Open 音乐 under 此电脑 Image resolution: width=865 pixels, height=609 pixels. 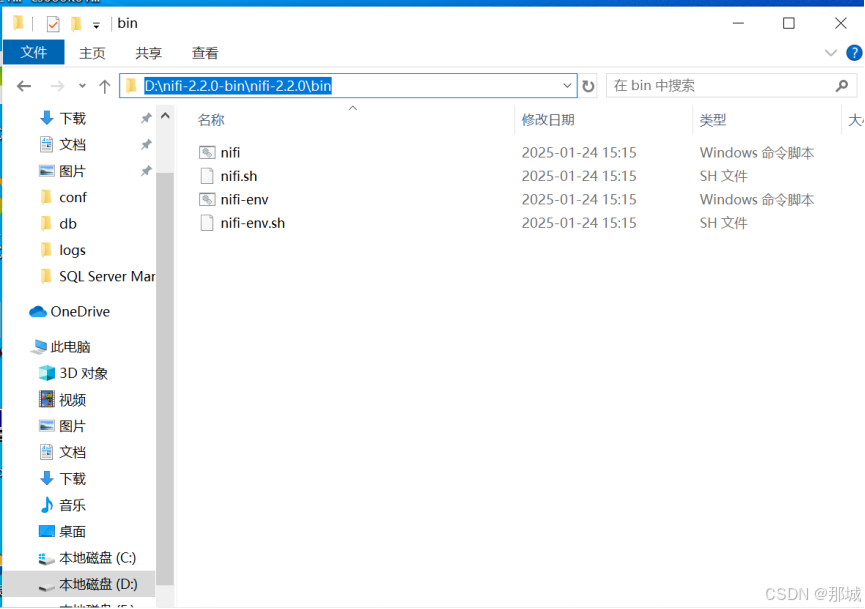(x=72, y=505)
